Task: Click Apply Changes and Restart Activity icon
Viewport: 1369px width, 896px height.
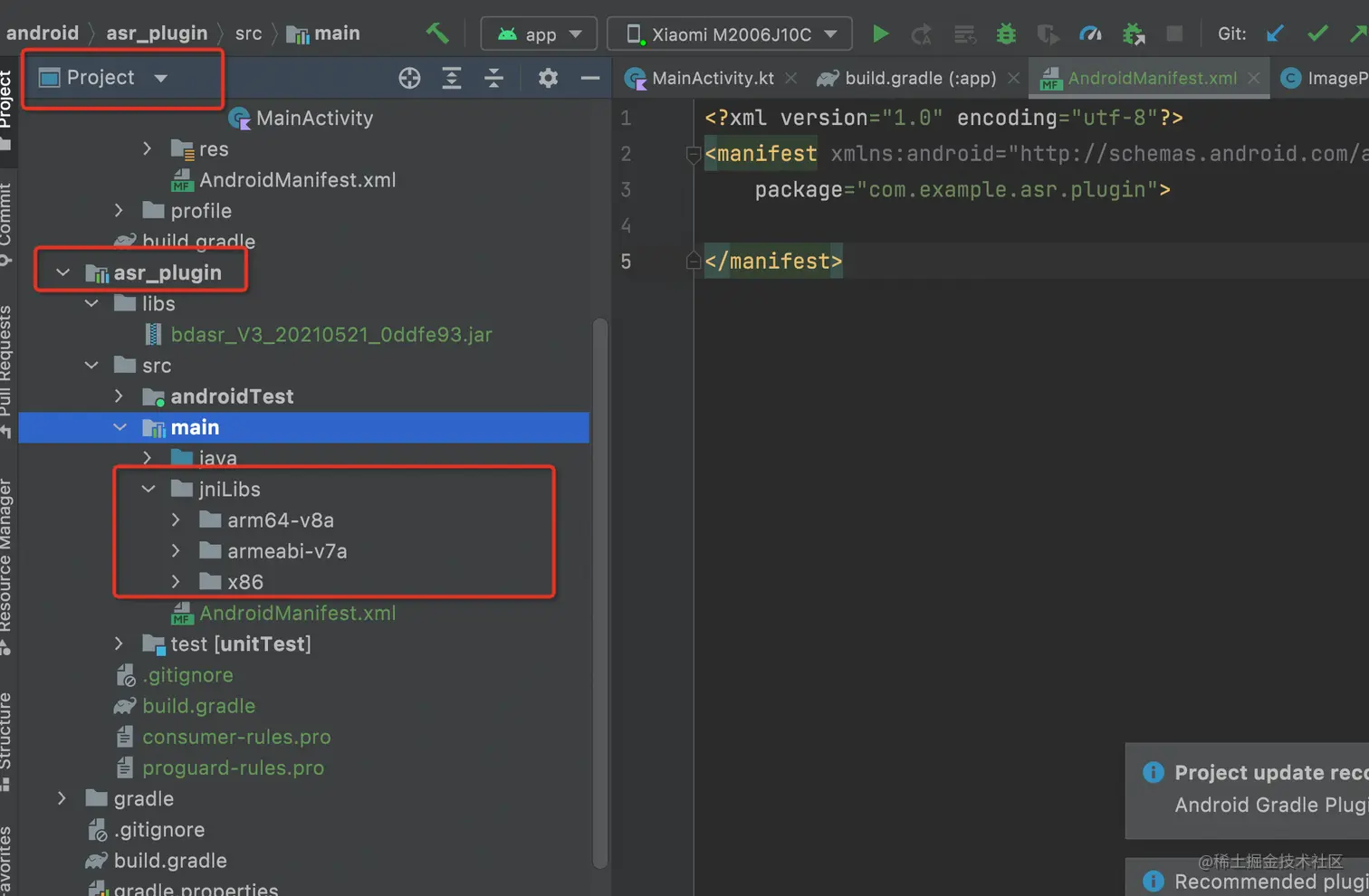Action: tap(922, 34)
